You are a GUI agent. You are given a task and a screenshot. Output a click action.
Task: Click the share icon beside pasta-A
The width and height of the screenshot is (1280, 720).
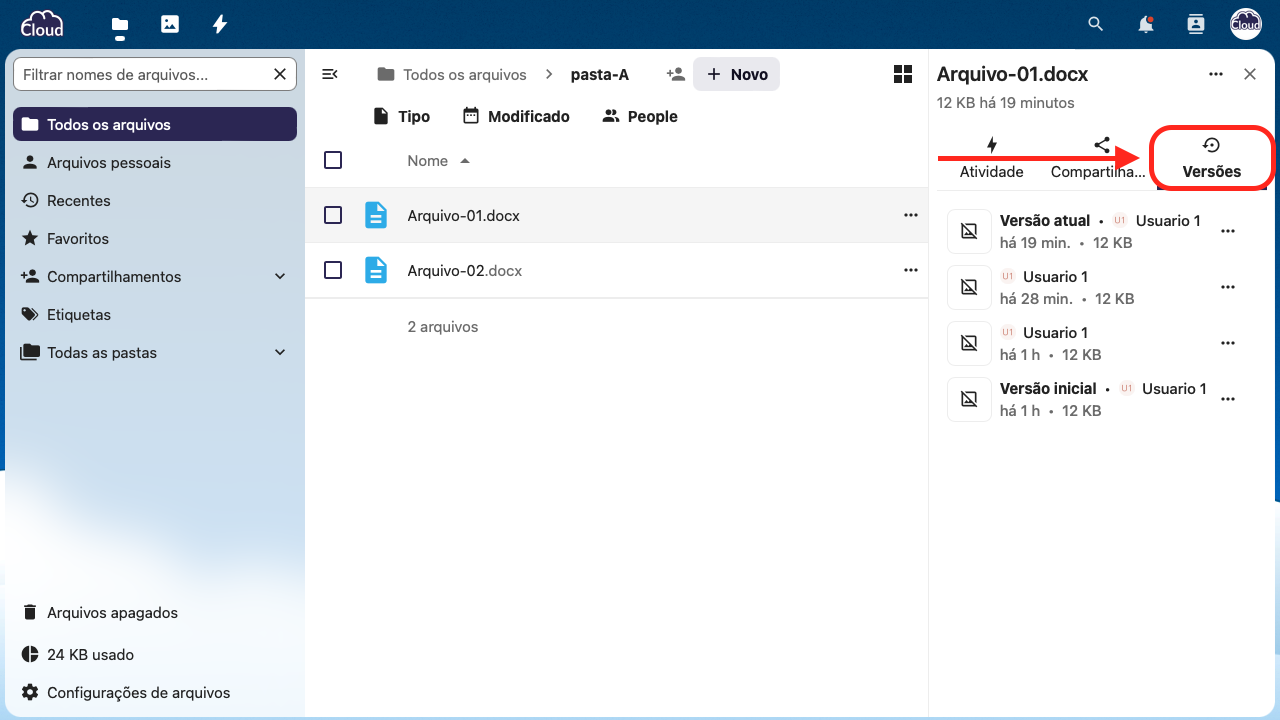(676, 74)
